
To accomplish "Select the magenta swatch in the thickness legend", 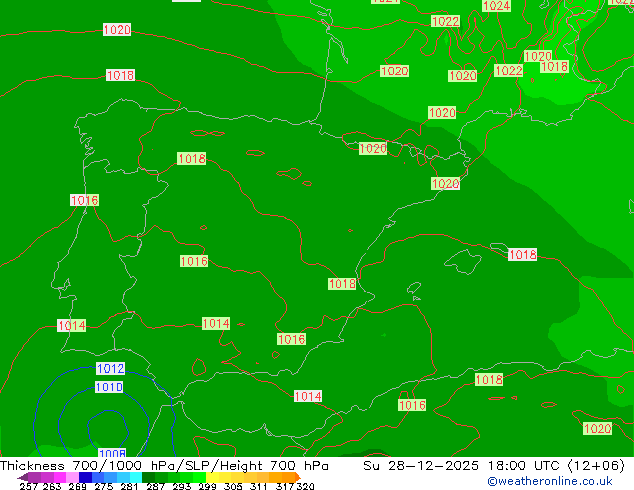I will 59,477.
